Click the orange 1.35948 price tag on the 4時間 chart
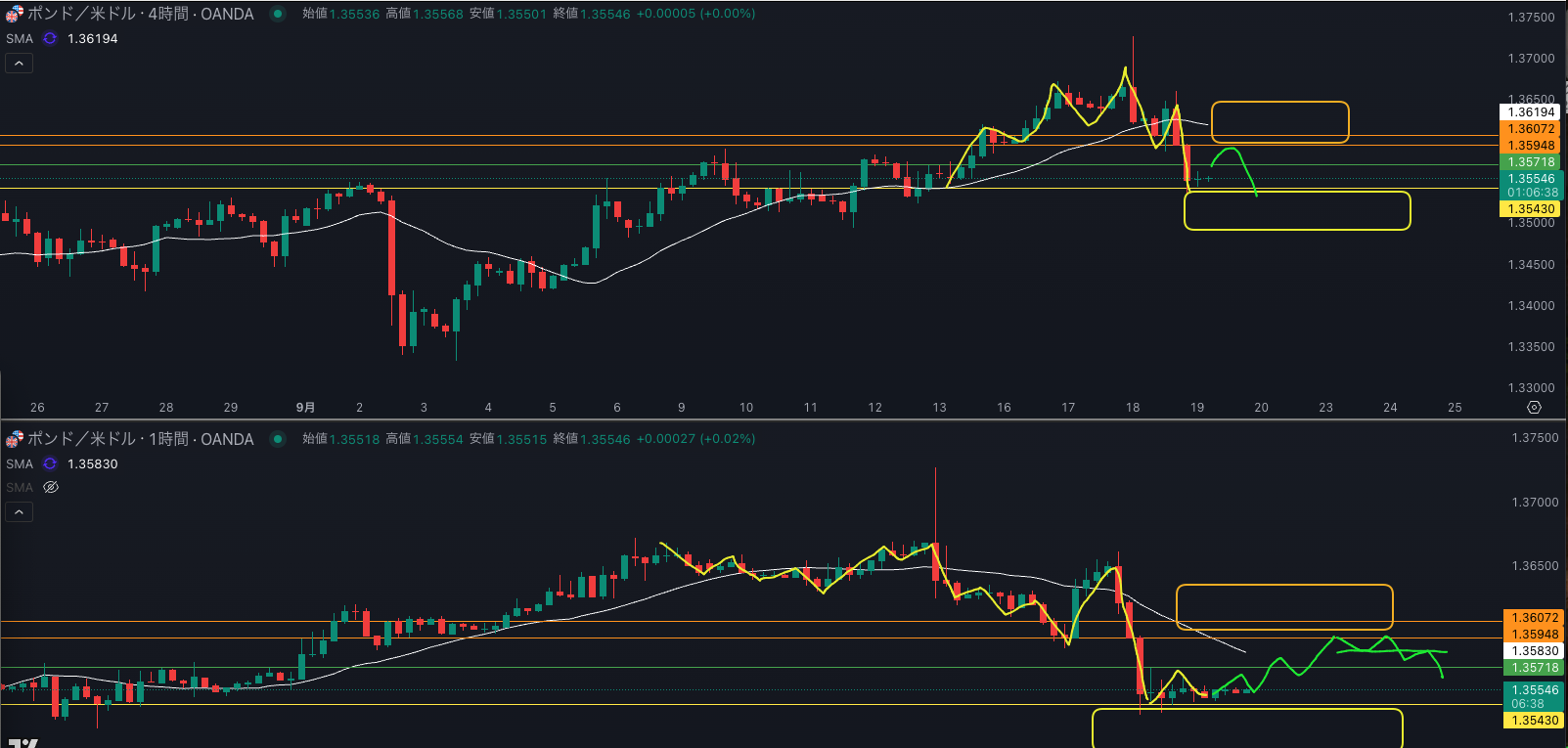 (1531, 146)
